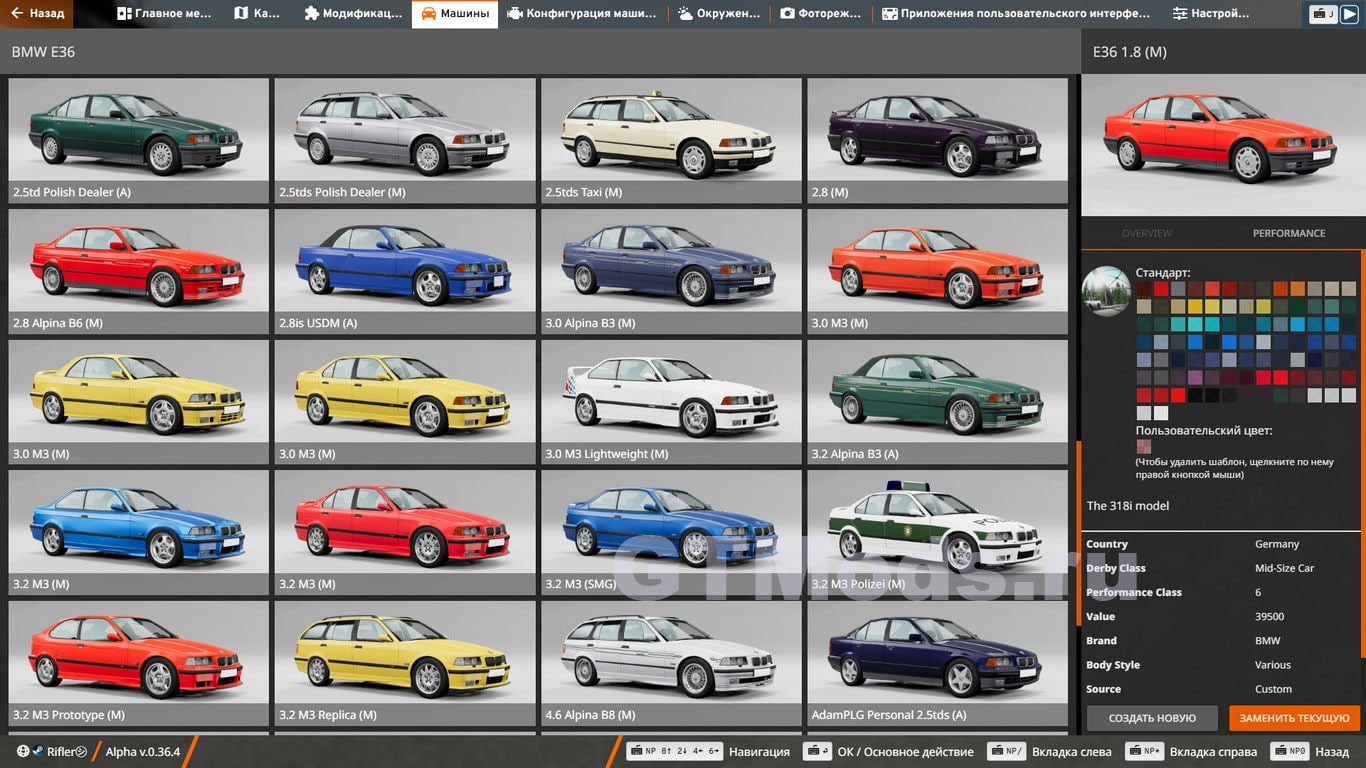Click the red E36 1.8 (M) preview image
This screenshot has width=1366, height=768.
1223,144
